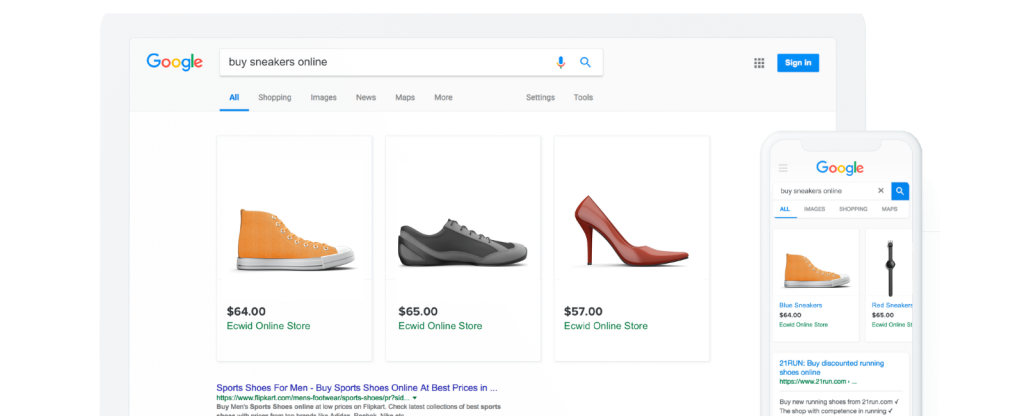Click the blue search button on the phone
The width and height of the screenshot is (1024, 416).
pos(900,191)
